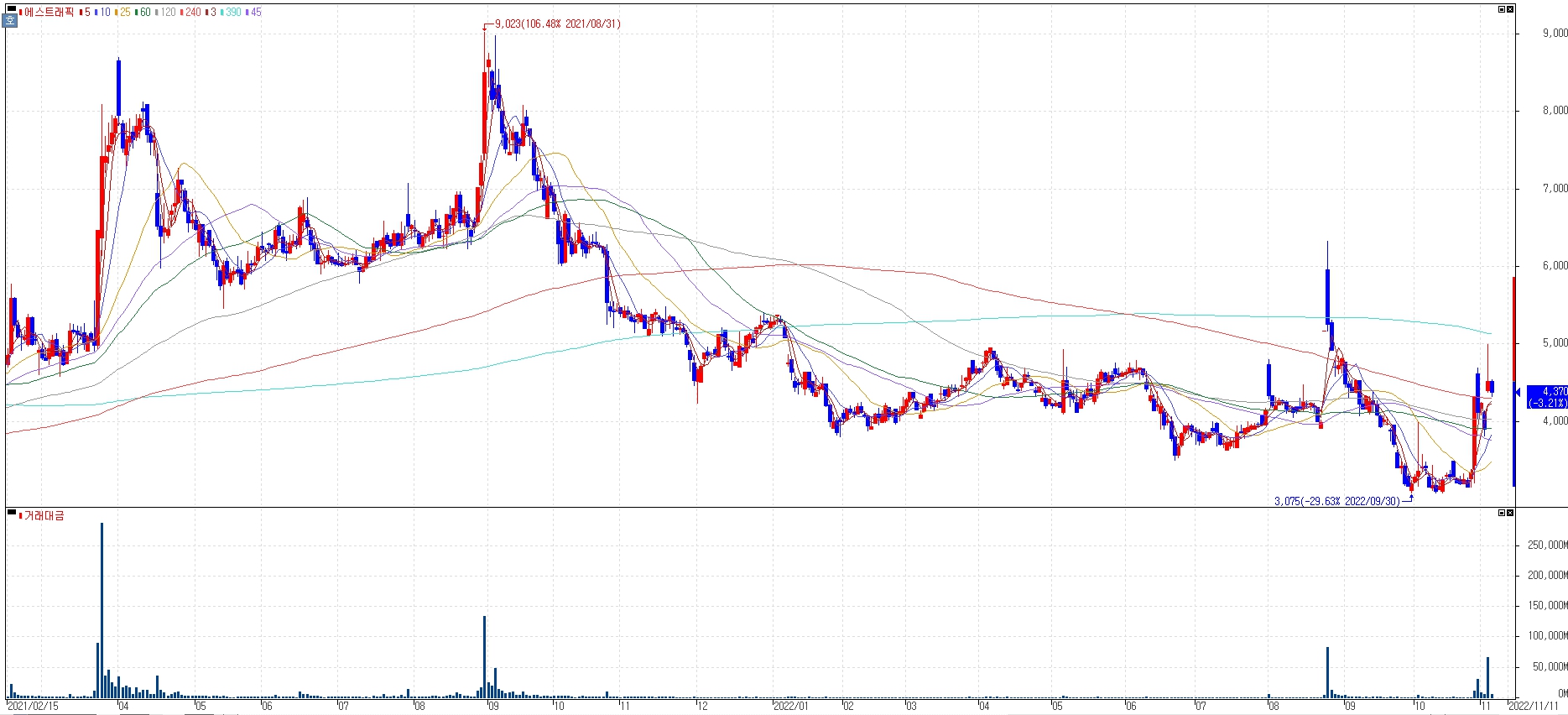Image resolution: width=1568 pixels, height=715 pixels.
Task: Select the 3-day moving average legend
Action: pyautogui.click(x=211, y=12)
